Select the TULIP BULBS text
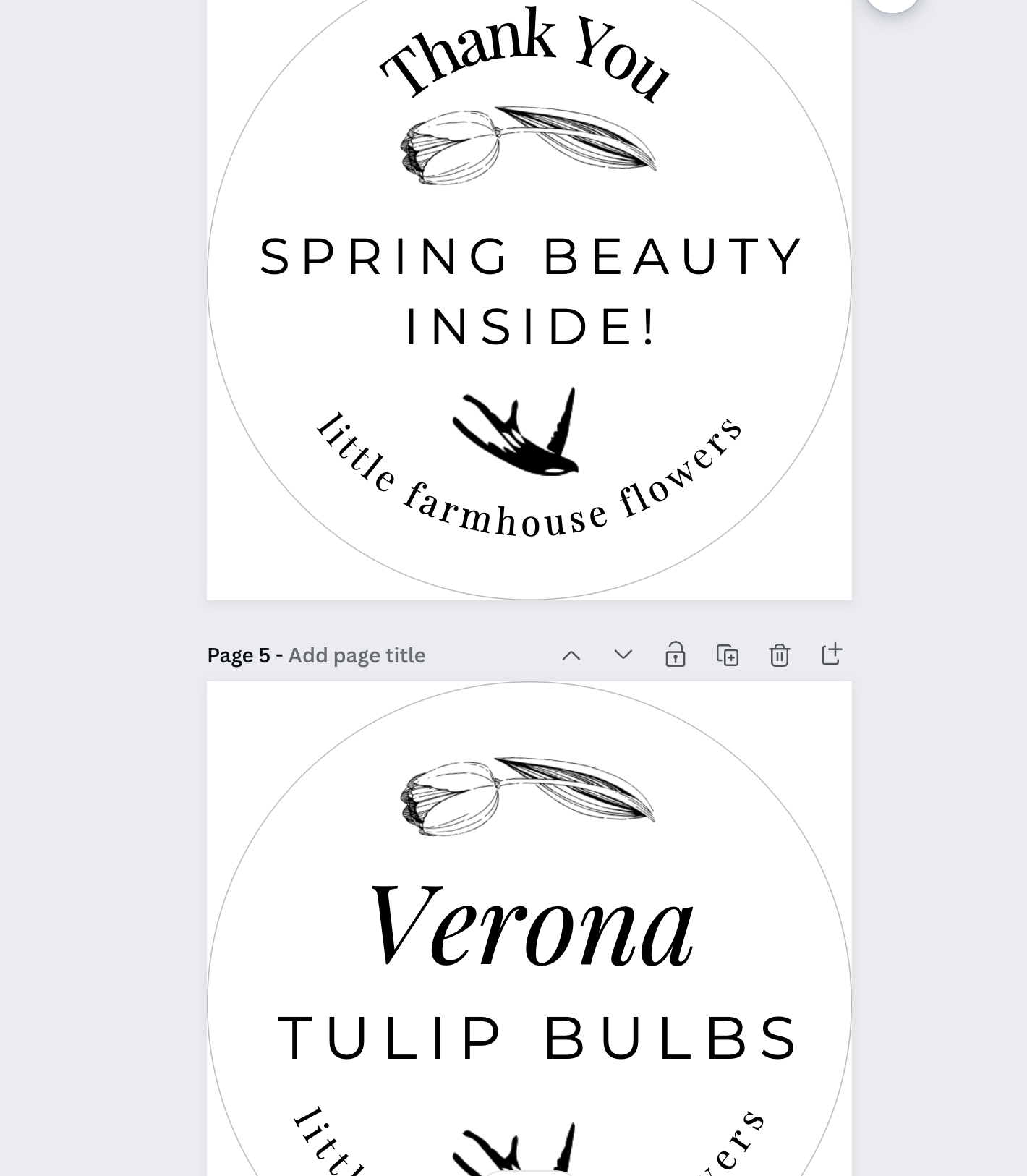The width and height of the screenshot is (1027, 1176). pyautogui.click(x=539, y=1039)
